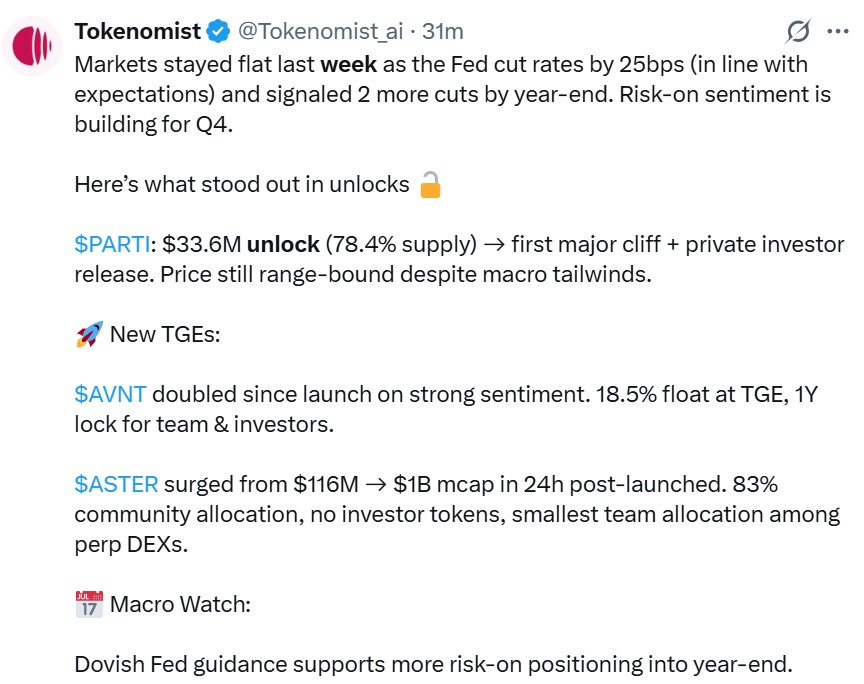Click the padlock emoji after unlocks
Screen dimensions: 864x684
coord(430,185)
